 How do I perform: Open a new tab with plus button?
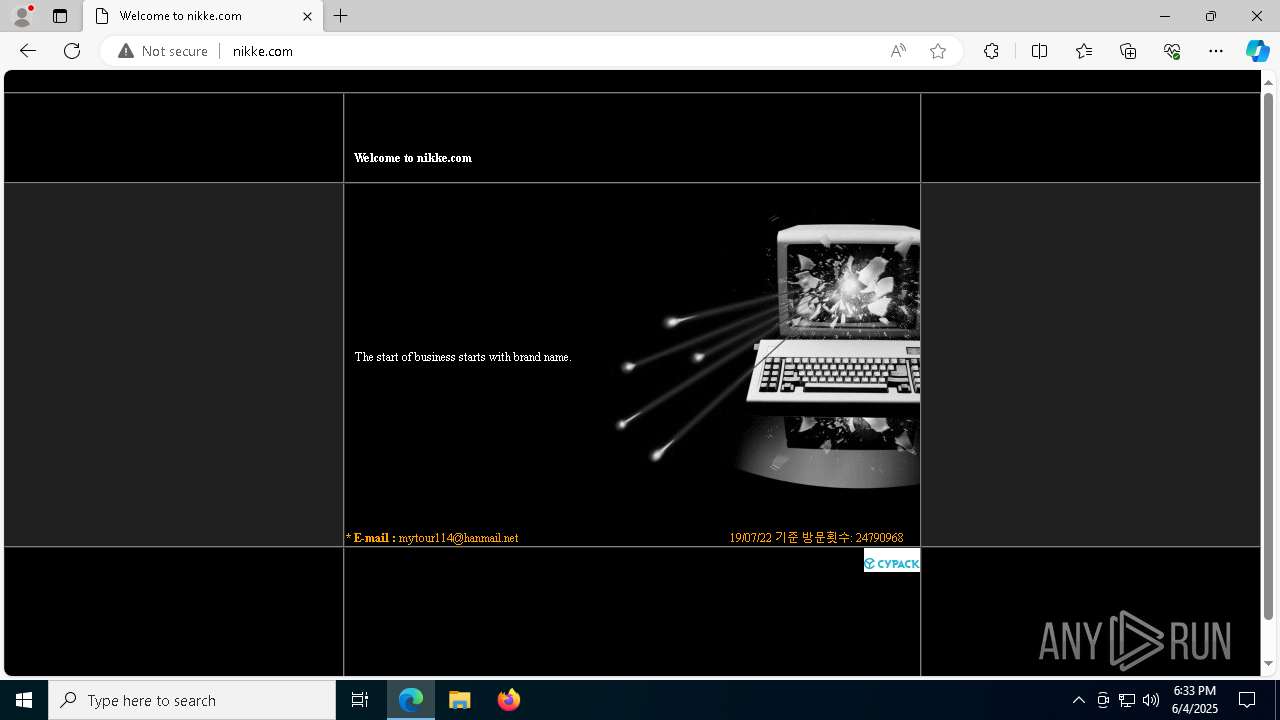[341, 16]
